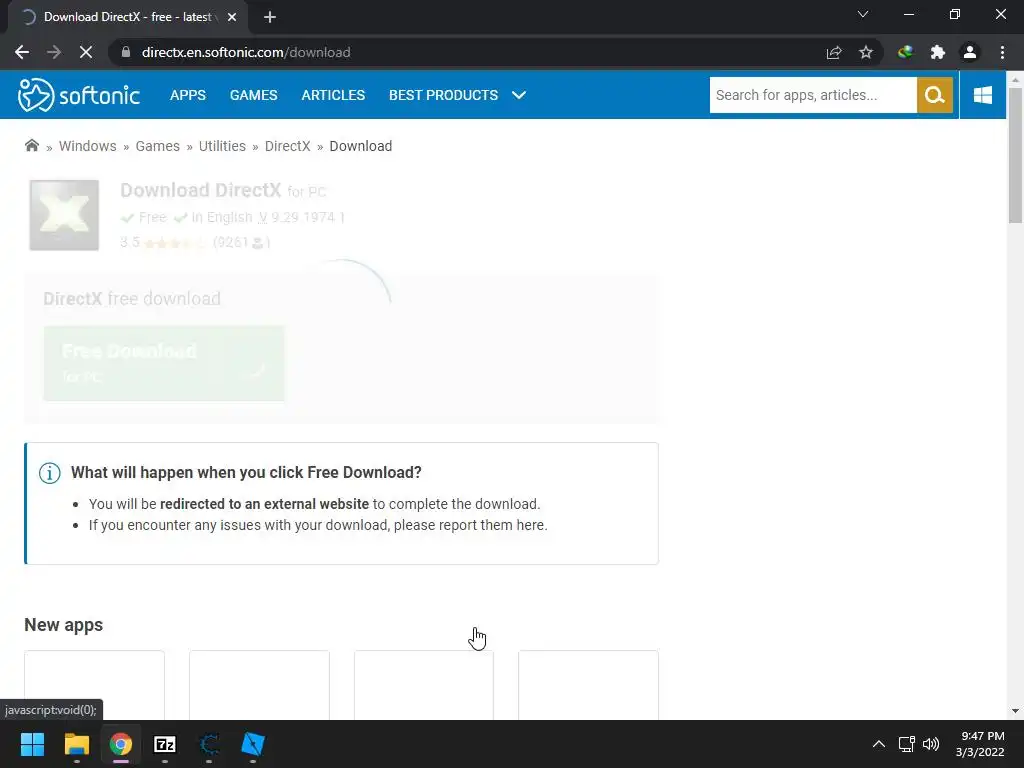Share this page icon in address bar

834,52
